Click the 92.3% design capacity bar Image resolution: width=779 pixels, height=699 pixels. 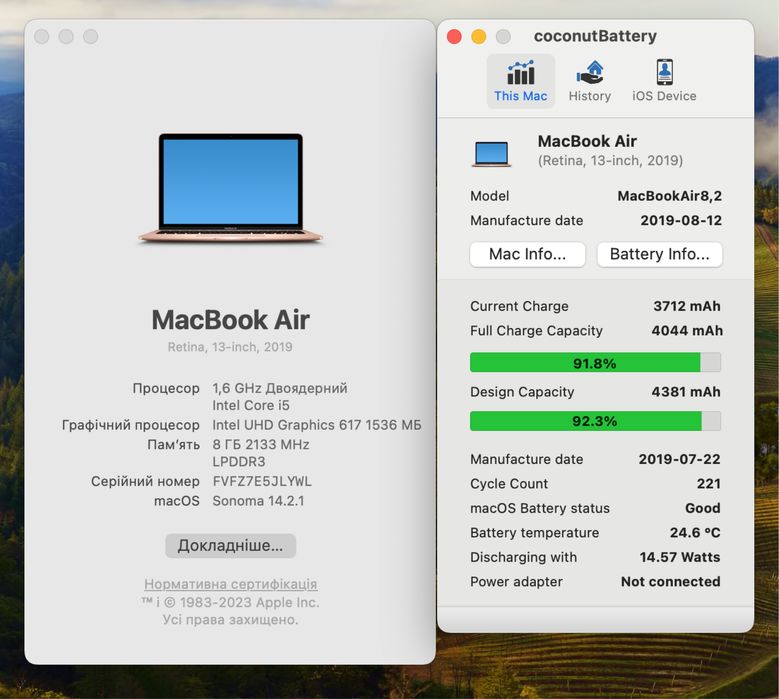[x=595, y=421]
